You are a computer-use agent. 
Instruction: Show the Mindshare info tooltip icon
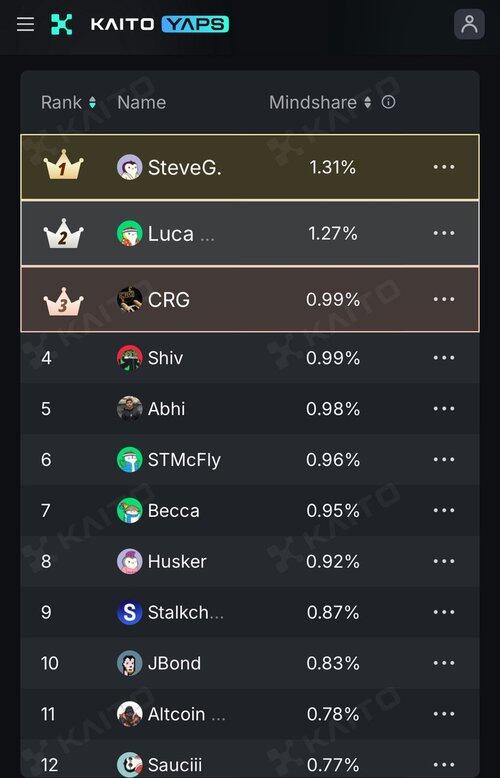tap(388, 102)
